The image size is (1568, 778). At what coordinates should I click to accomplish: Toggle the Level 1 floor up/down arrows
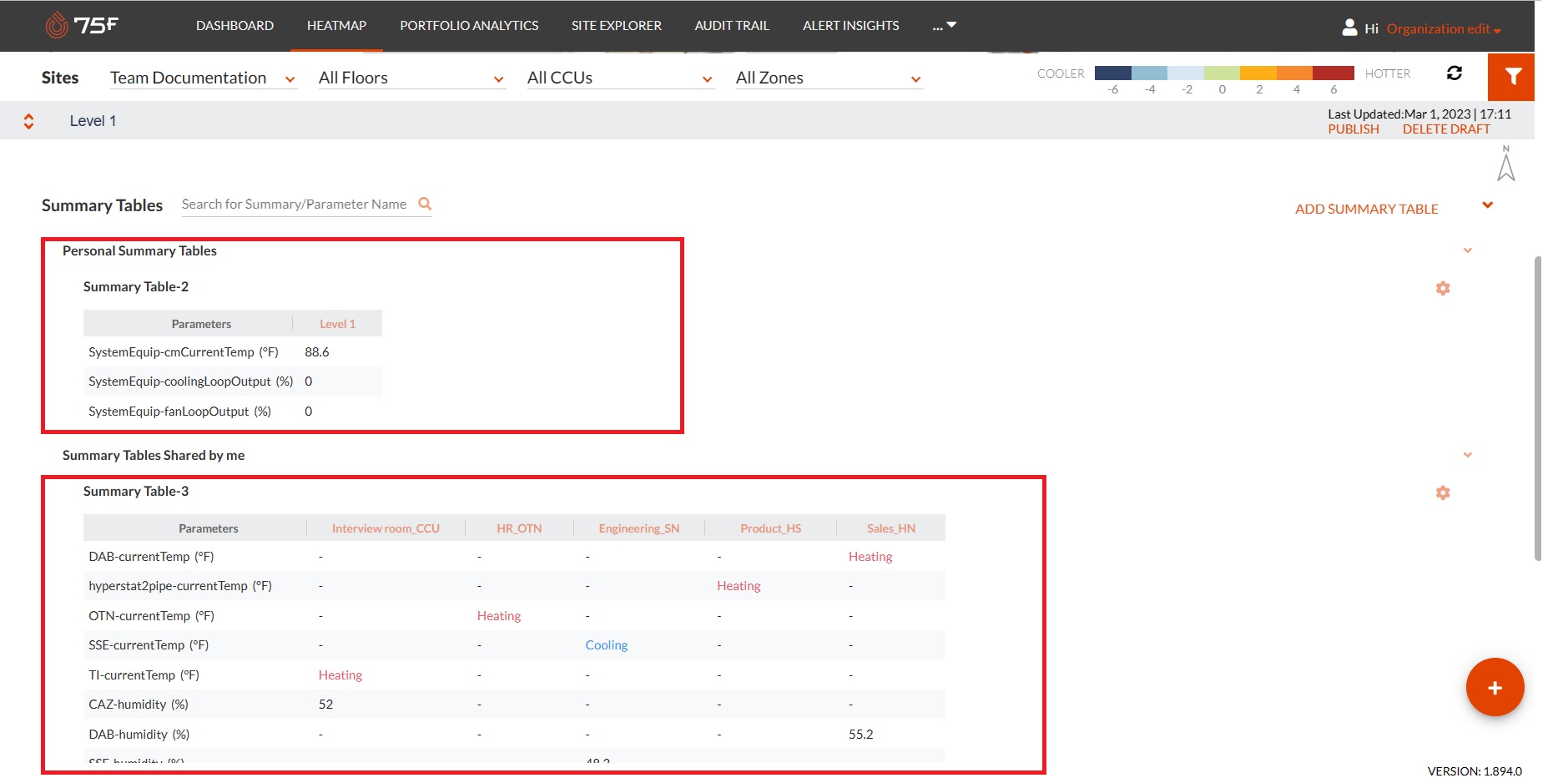28,121
